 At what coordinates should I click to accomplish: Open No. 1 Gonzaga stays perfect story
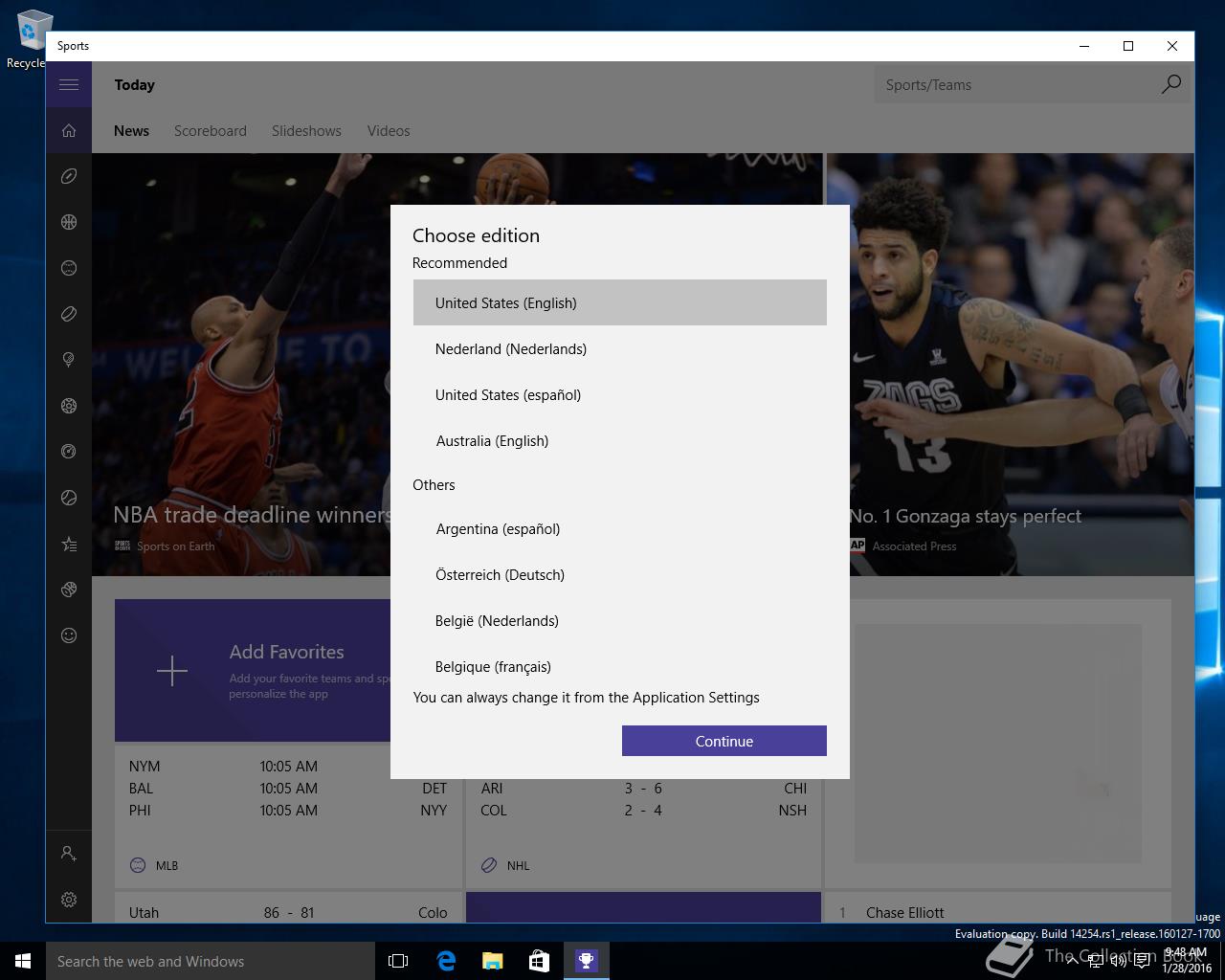tap(965, 516)
